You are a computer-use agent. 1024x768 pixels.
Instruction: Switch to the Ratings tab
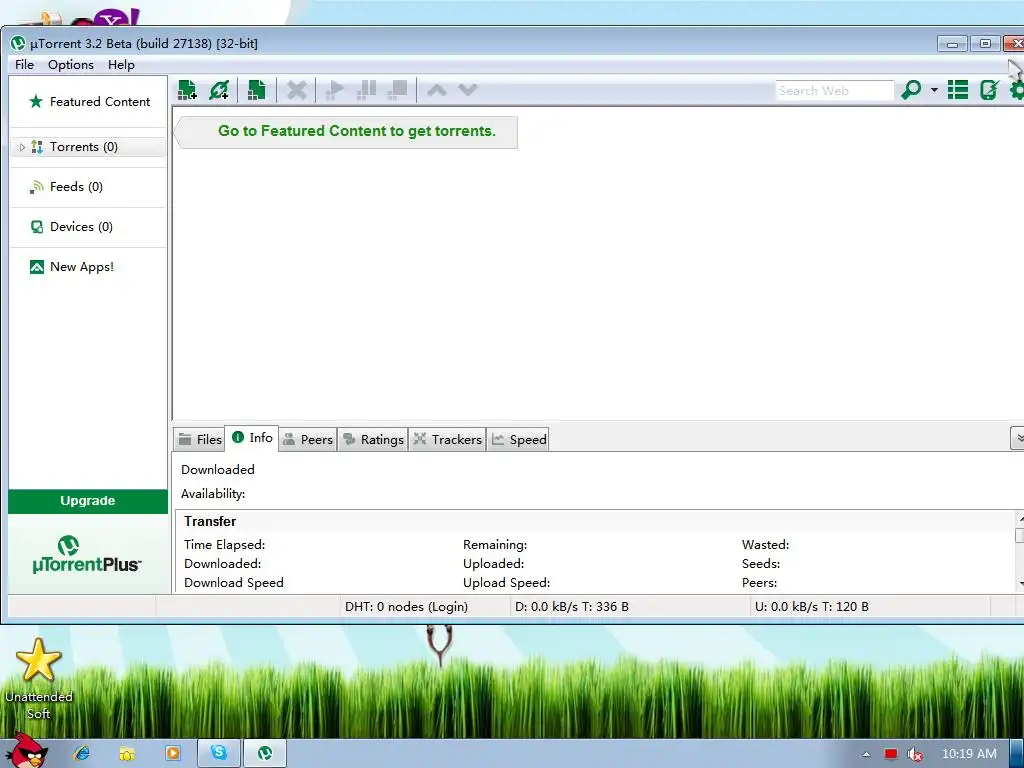(373, 440)
